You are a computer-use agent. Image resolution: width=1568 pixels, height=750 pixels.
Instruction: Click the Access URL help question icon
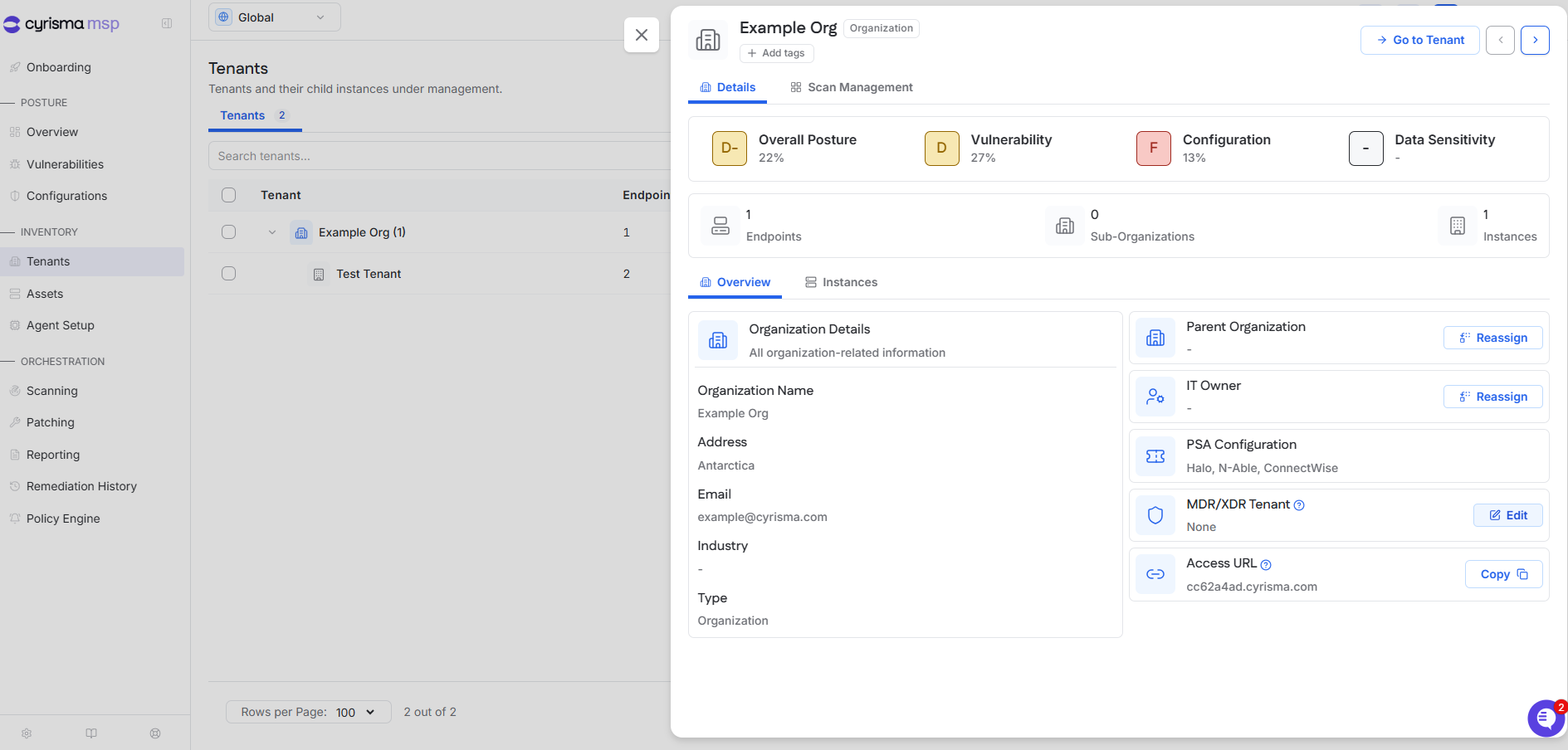[1266, 565]
